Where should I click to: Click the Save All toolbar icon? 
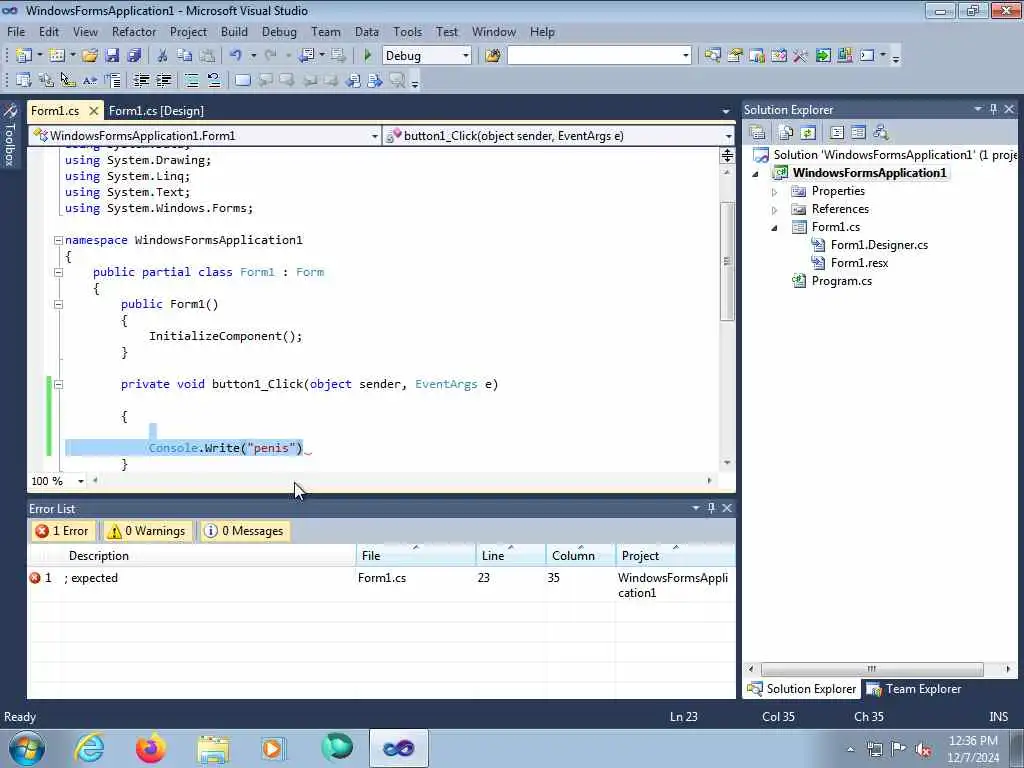click(134, 56)
